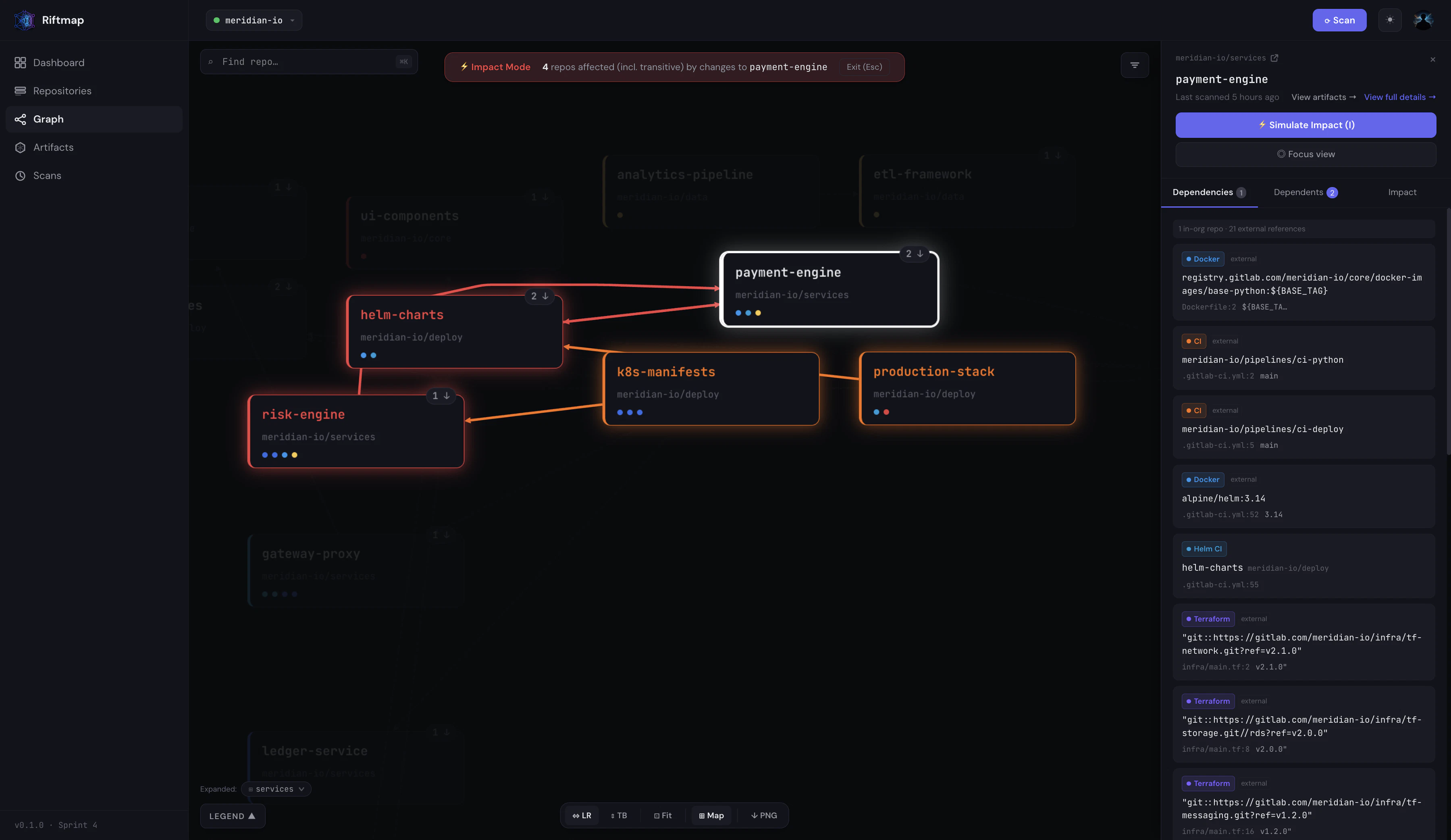Click the Focus view button
The width and height of the screenshot is (1451, 840).
(1306, 154)
